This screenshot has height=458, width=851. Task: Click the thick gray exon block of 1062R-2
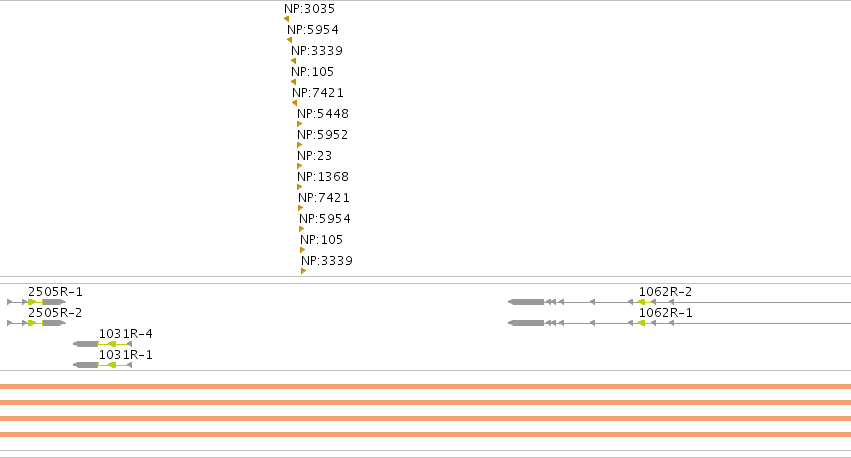tap(526, 302)
